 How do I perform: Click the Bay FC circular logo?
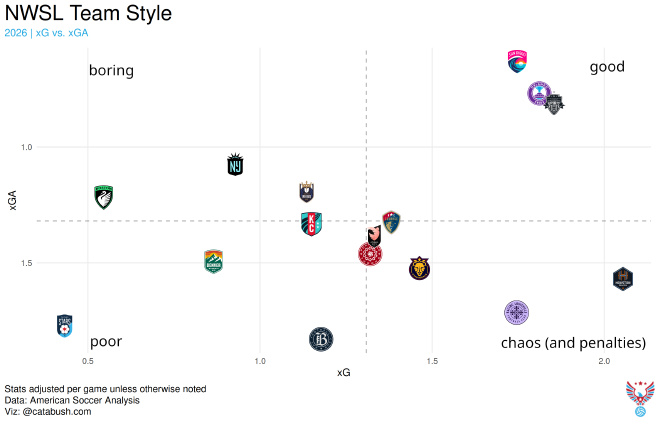pos(320,340)
